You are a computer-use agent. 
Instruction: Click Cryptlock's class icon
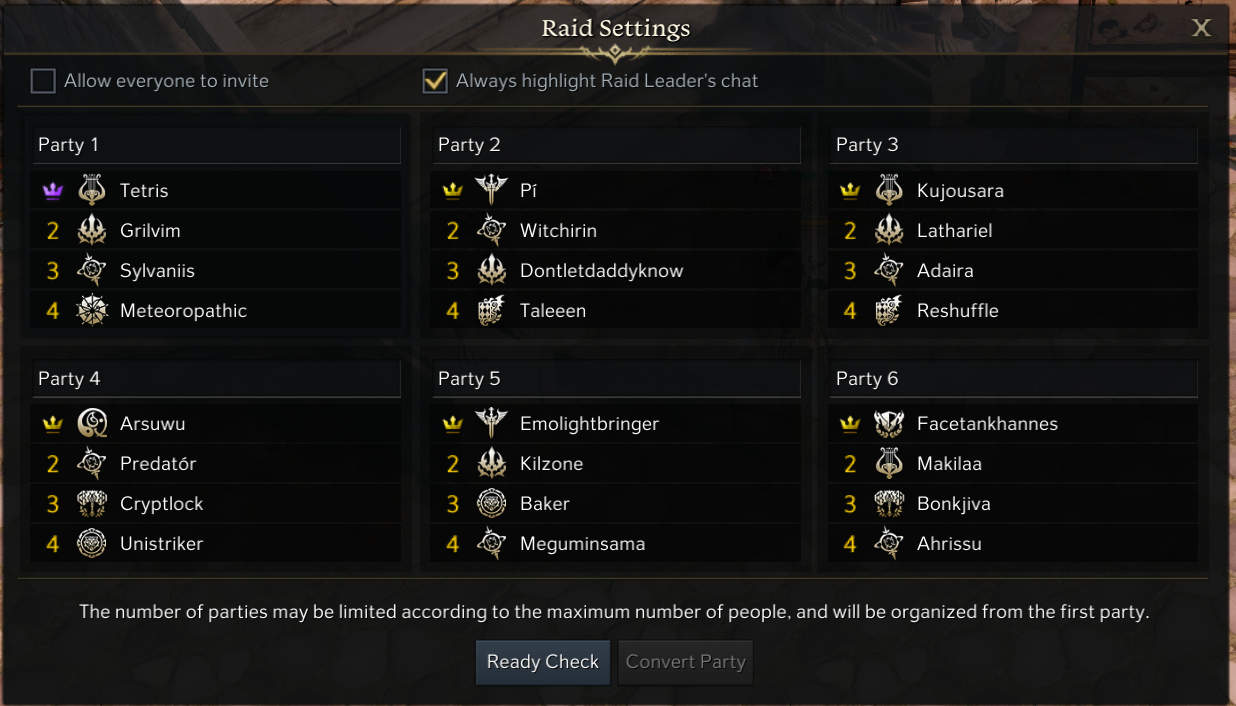point(92,504)
